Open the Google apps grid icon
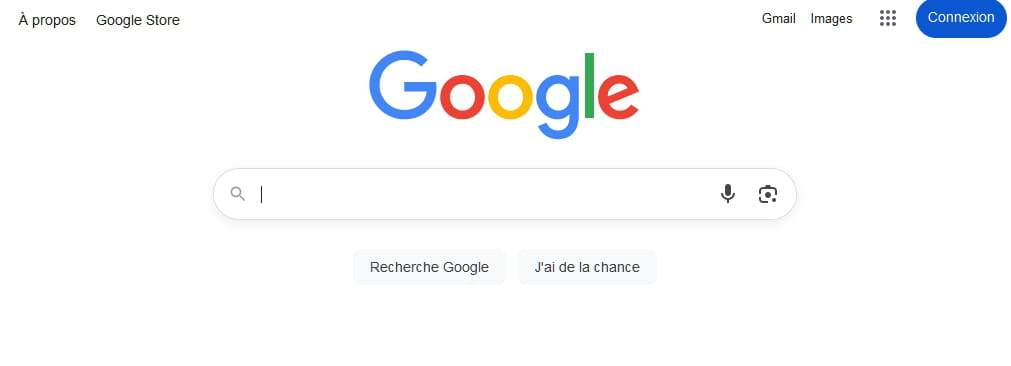 pyautogui.click(x=888, y=18)
